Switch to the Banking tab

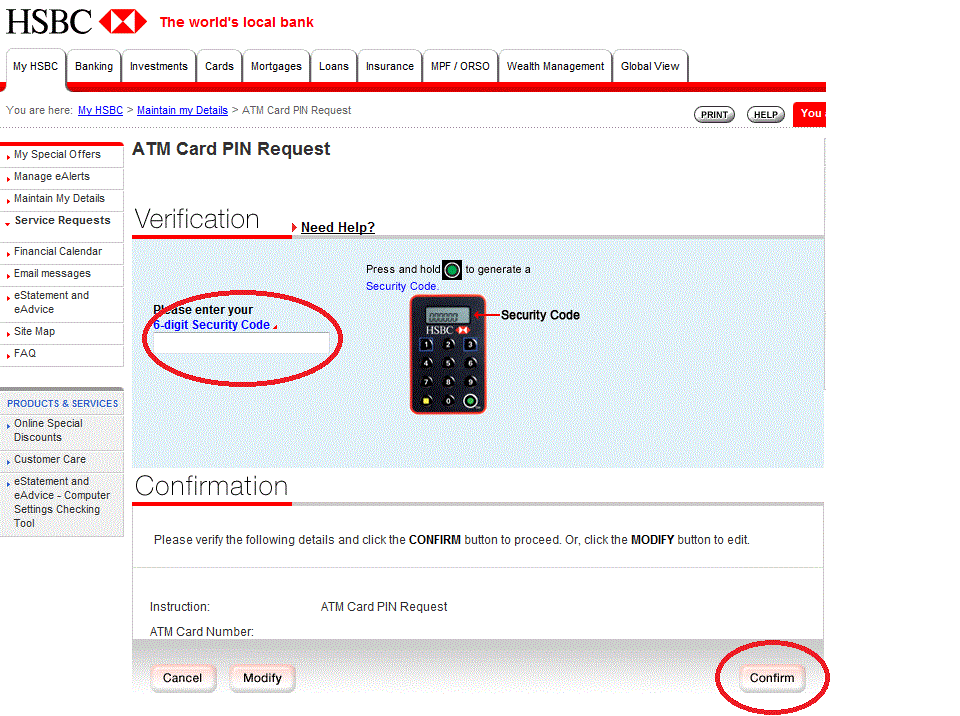pos(94,66)
